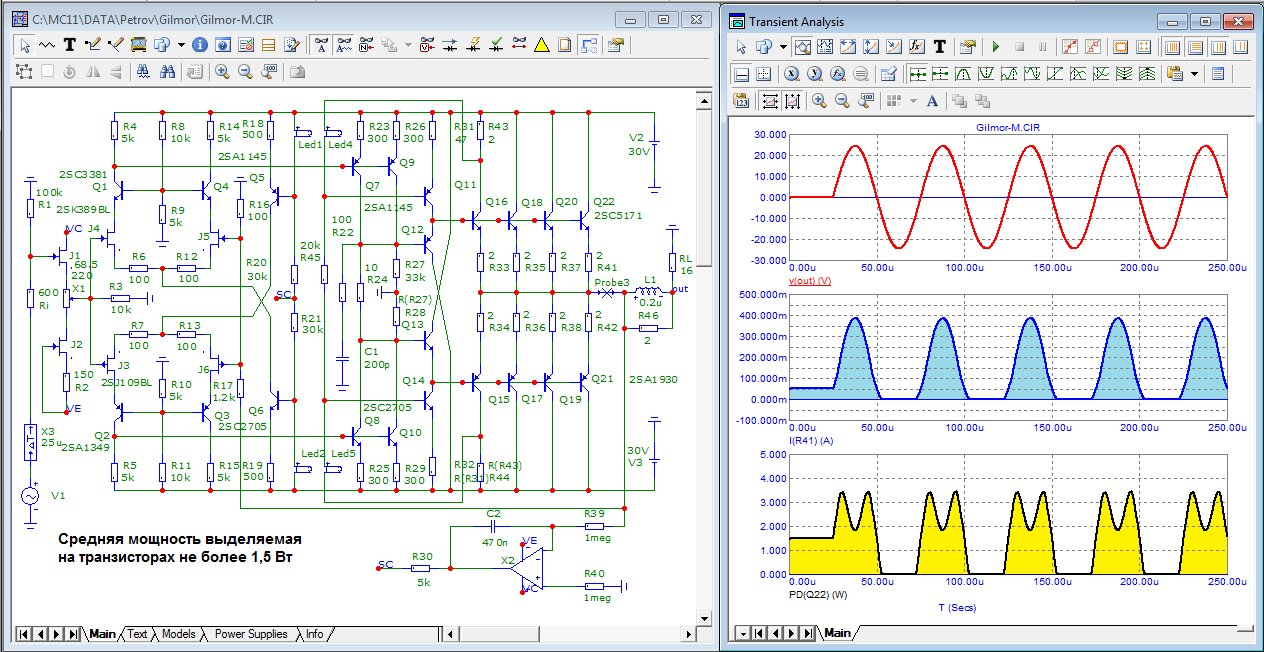Click the fx function icon in Transient Analysis
This screenshot has width=1264, height=652.
point(918,47)
